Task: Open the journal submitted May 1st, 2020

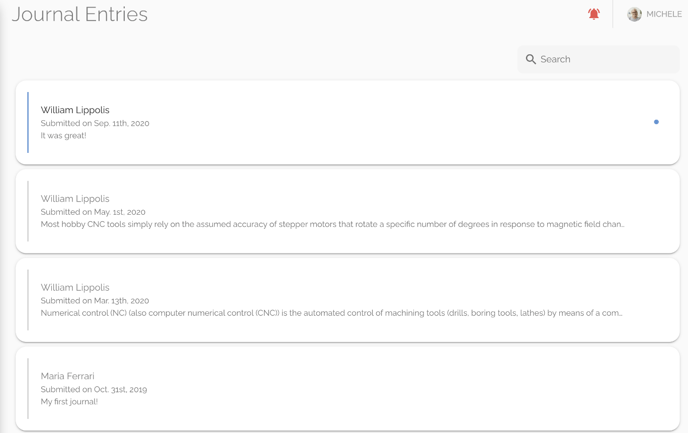Action: 348,211
